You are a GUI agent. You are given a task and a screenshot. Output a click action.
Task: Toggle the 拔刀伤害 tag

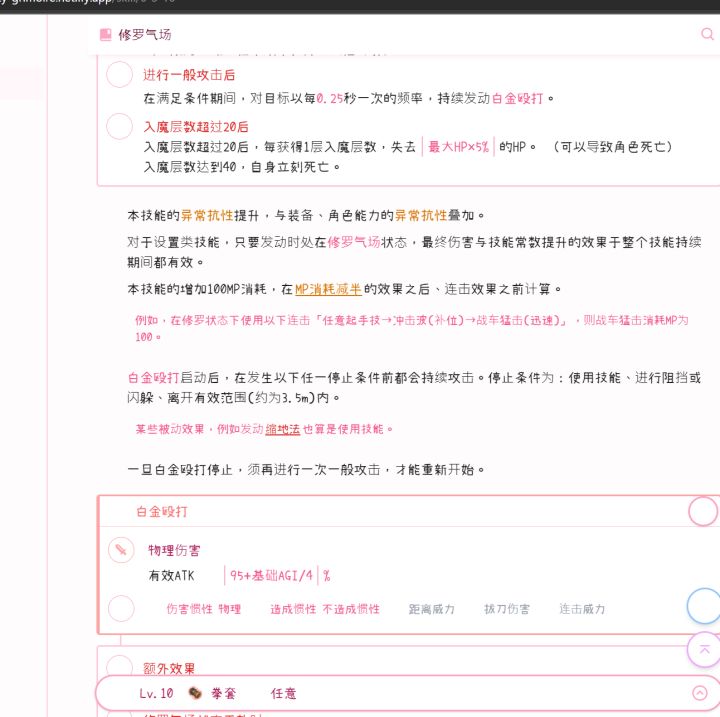[507, 609]
